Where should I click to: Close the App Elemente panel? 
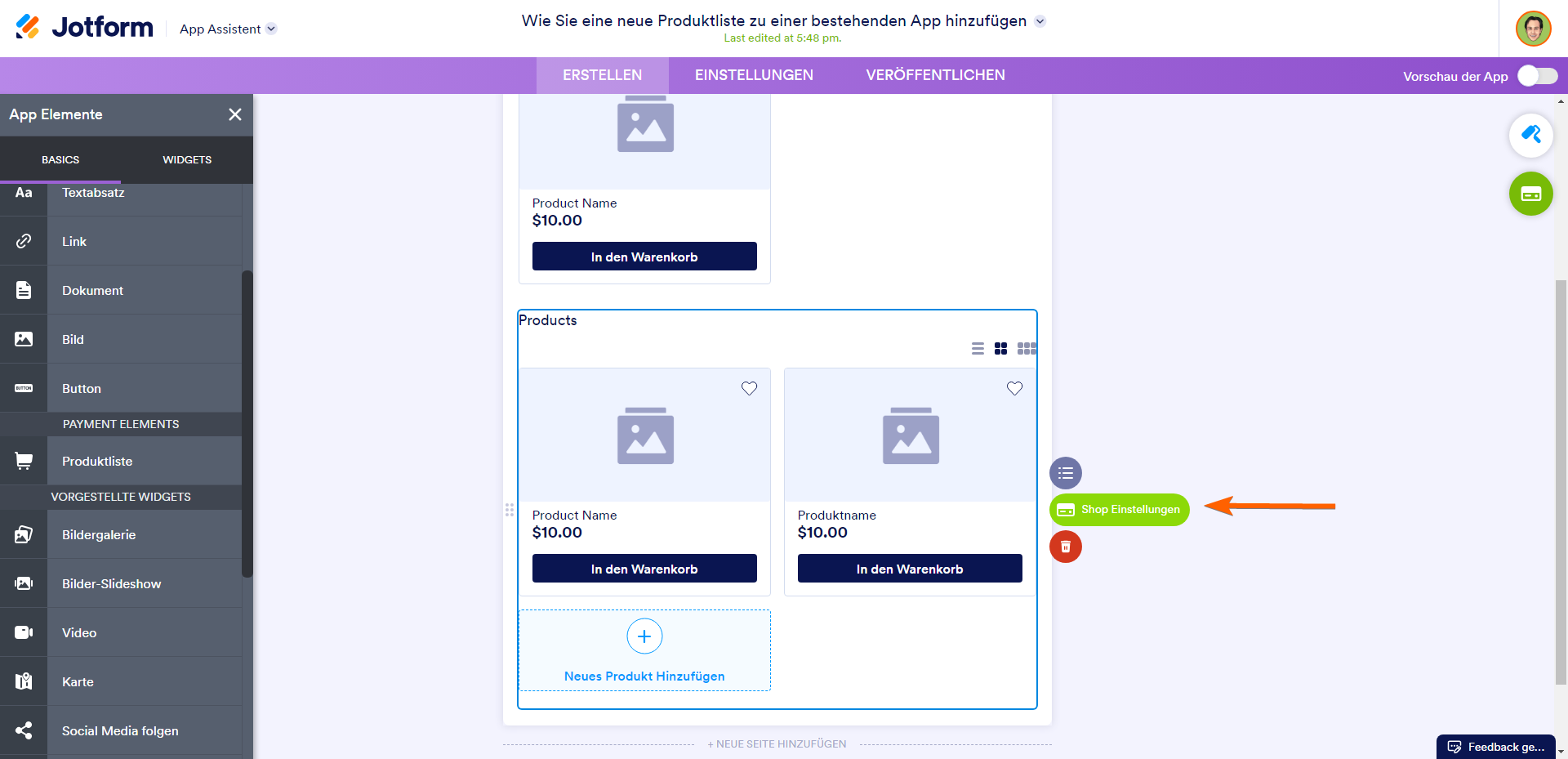tap(235, 114)
